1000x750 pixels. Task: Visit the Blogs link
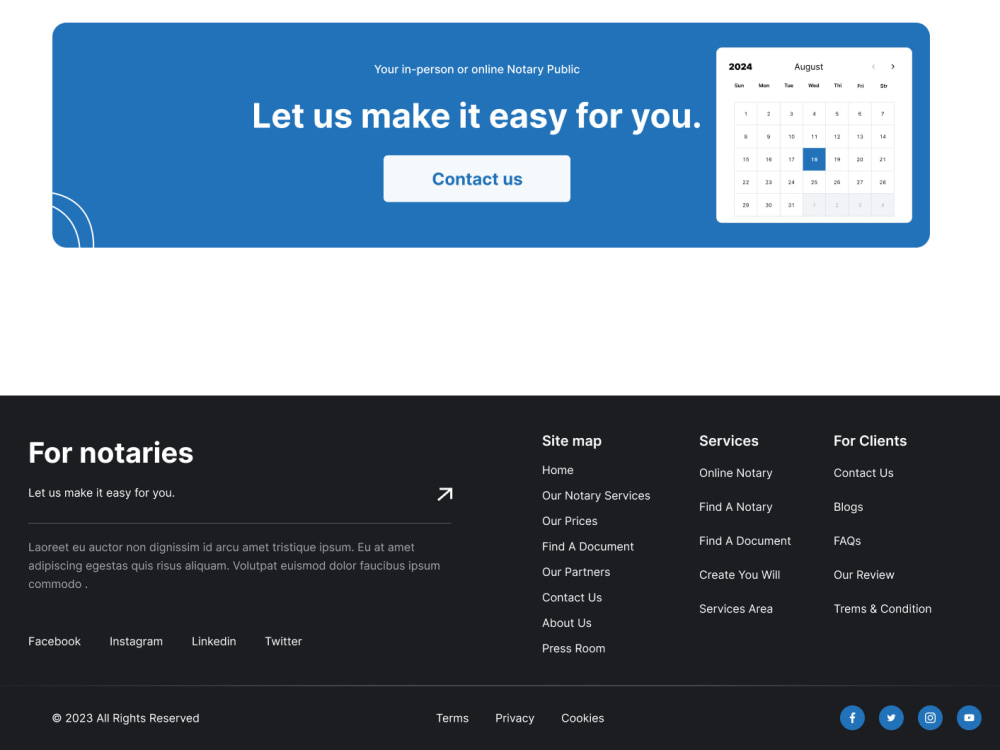coord(848,507)
